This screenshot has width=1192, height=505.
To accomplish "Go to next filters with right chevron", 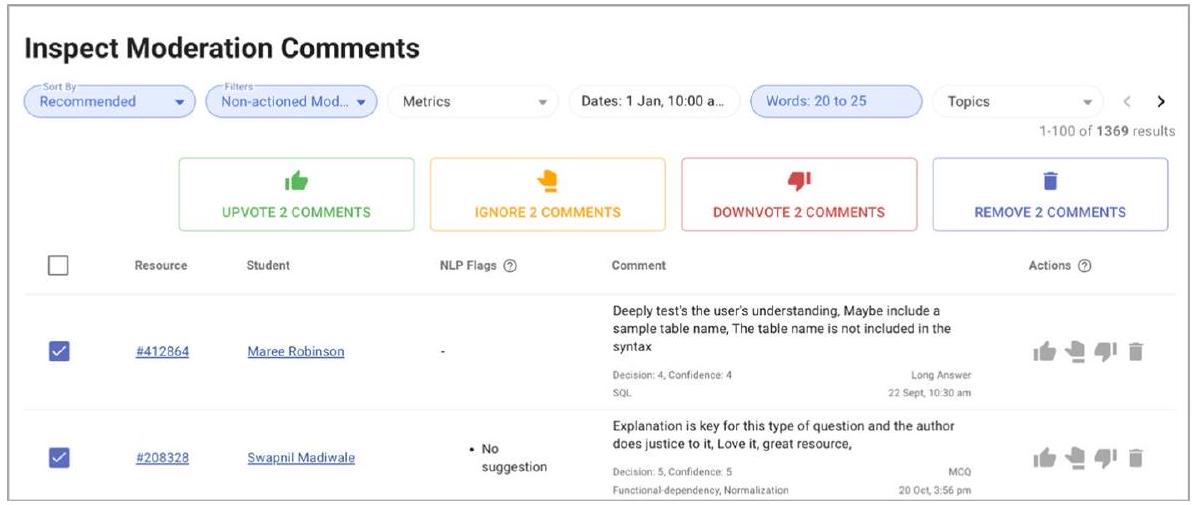I will 1160,102.
